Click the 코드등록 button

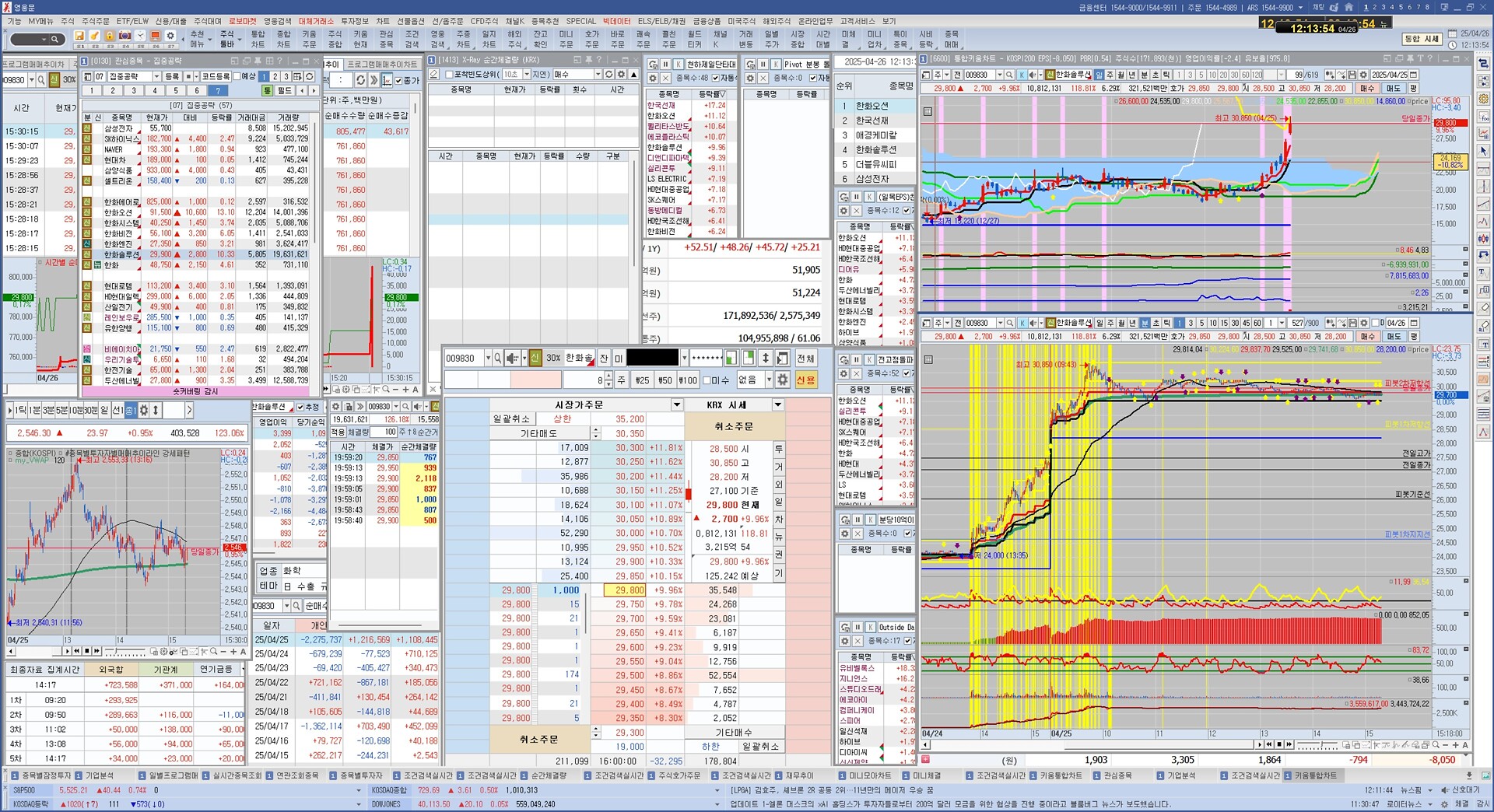point(216,76)
